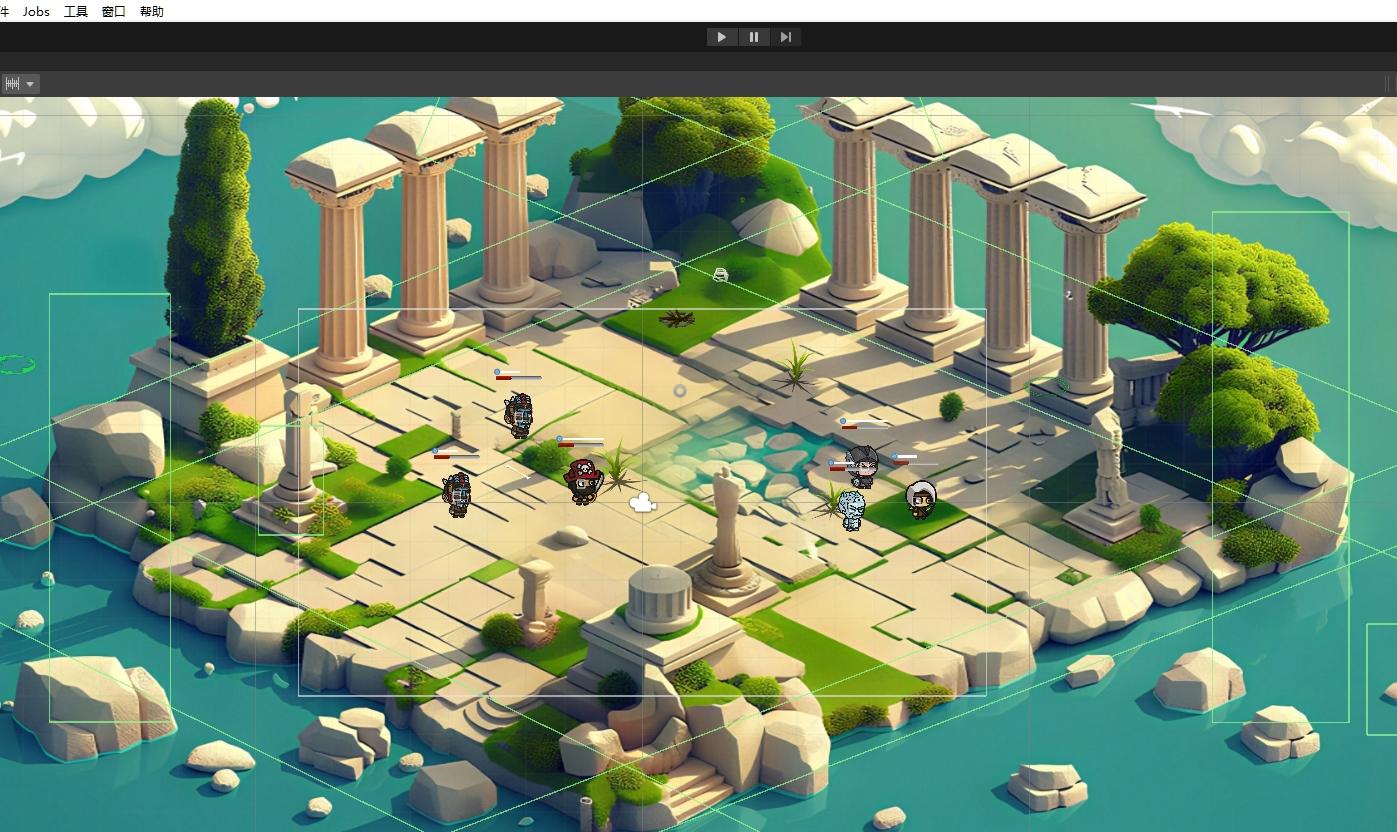Click the grid snapping icon in scene toolbar

12,84
